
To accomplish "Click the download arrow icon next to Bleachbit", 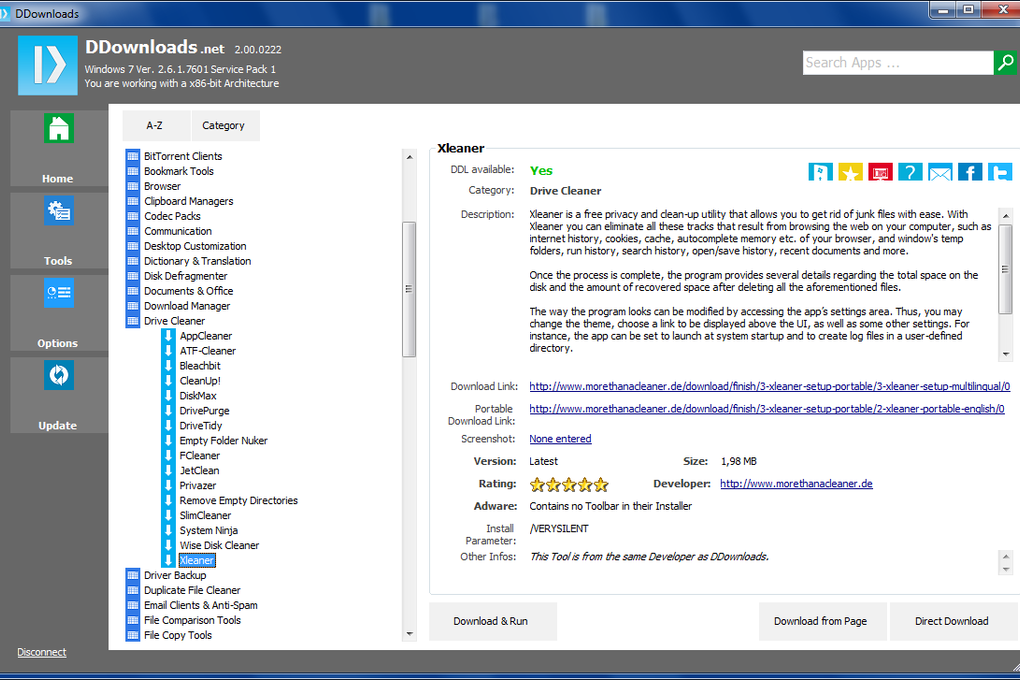I will 168,366.
